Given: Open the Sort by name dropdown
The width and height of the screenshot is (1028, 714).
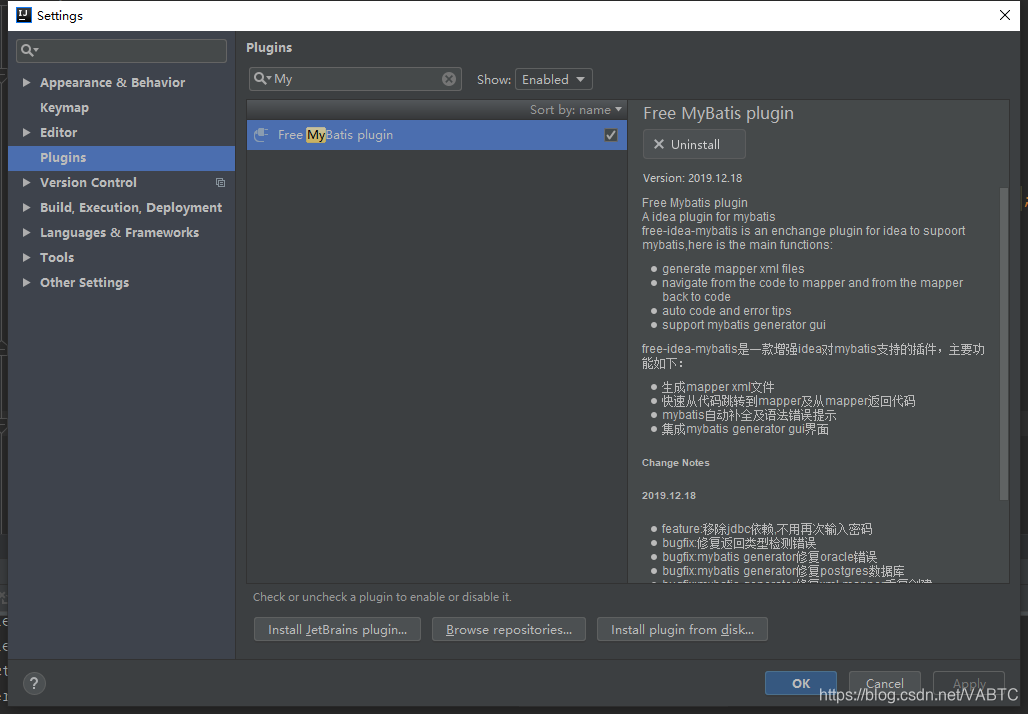Looking at the screenshot, I should [x=576, y=109].
